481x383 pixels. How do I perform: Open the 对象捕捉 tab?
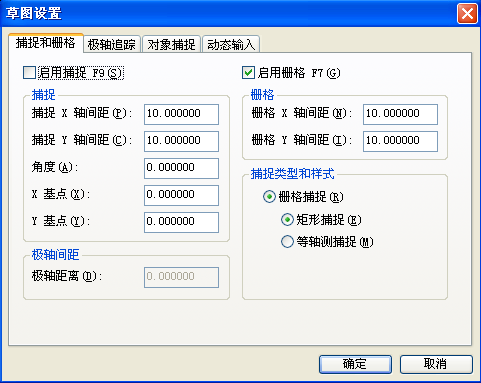click(171, 44)
